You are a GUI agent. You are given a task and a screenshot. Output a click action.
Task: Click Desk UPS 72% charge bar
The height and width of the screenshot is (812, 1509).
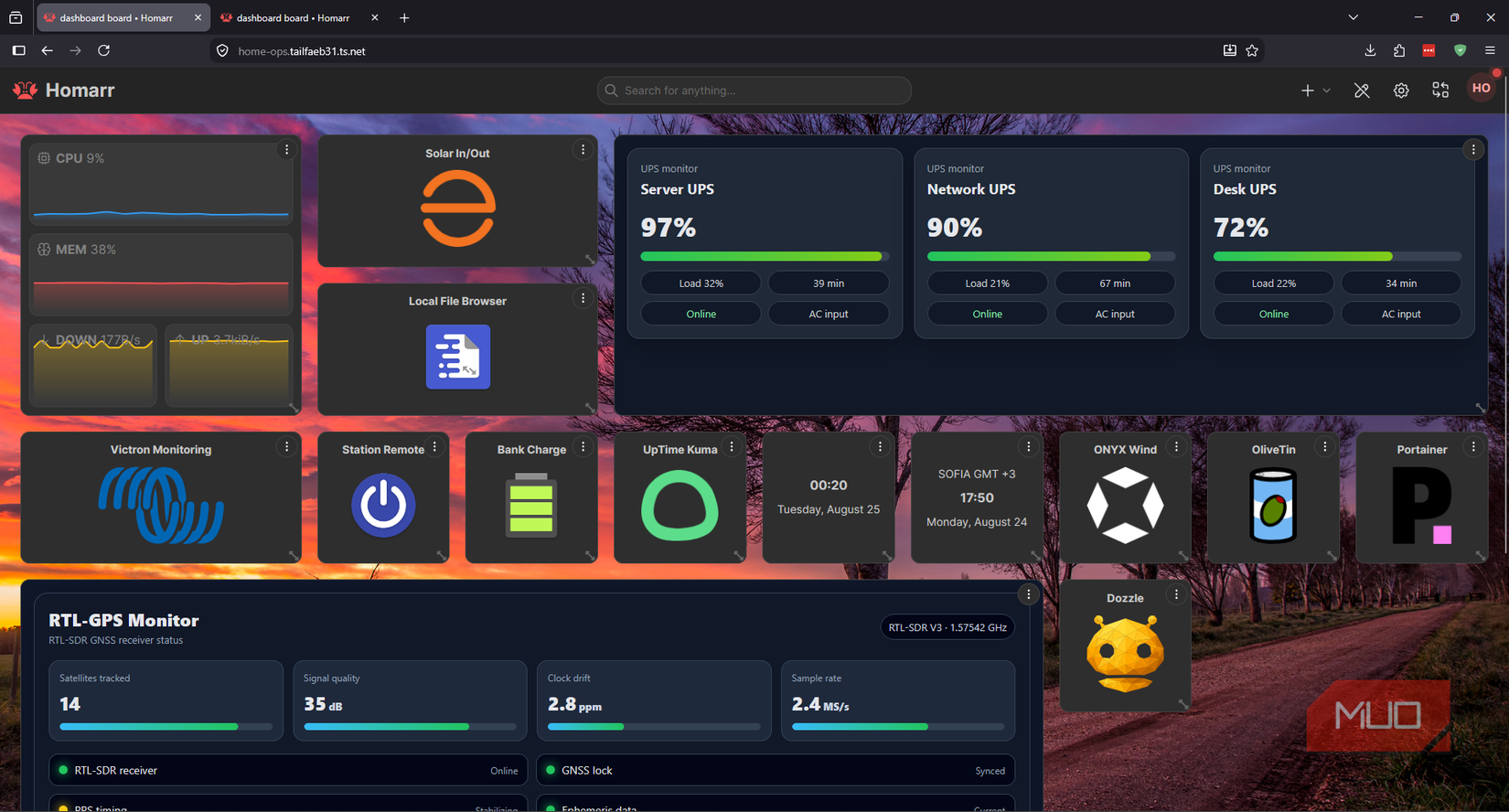[1337, 256]
